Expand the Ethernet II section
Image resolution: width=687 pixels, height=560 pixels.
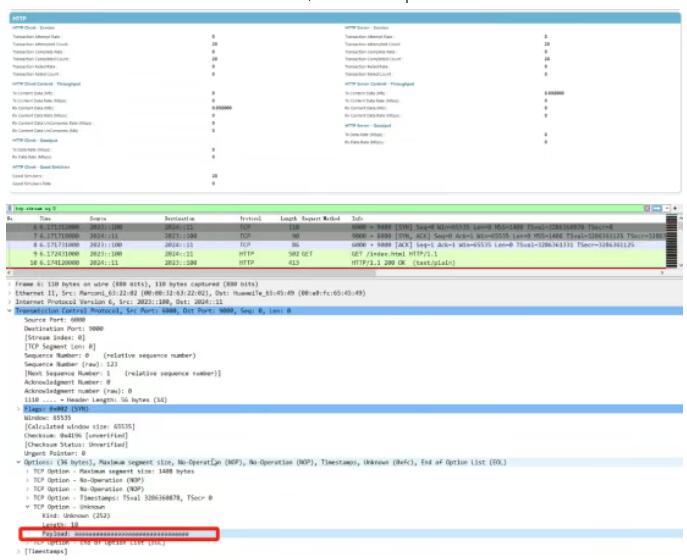(11, 293)
